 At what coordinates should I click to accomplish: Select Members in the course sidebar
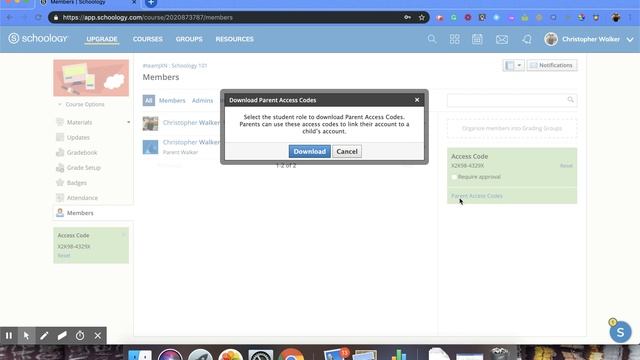click(x=80, y=213)
